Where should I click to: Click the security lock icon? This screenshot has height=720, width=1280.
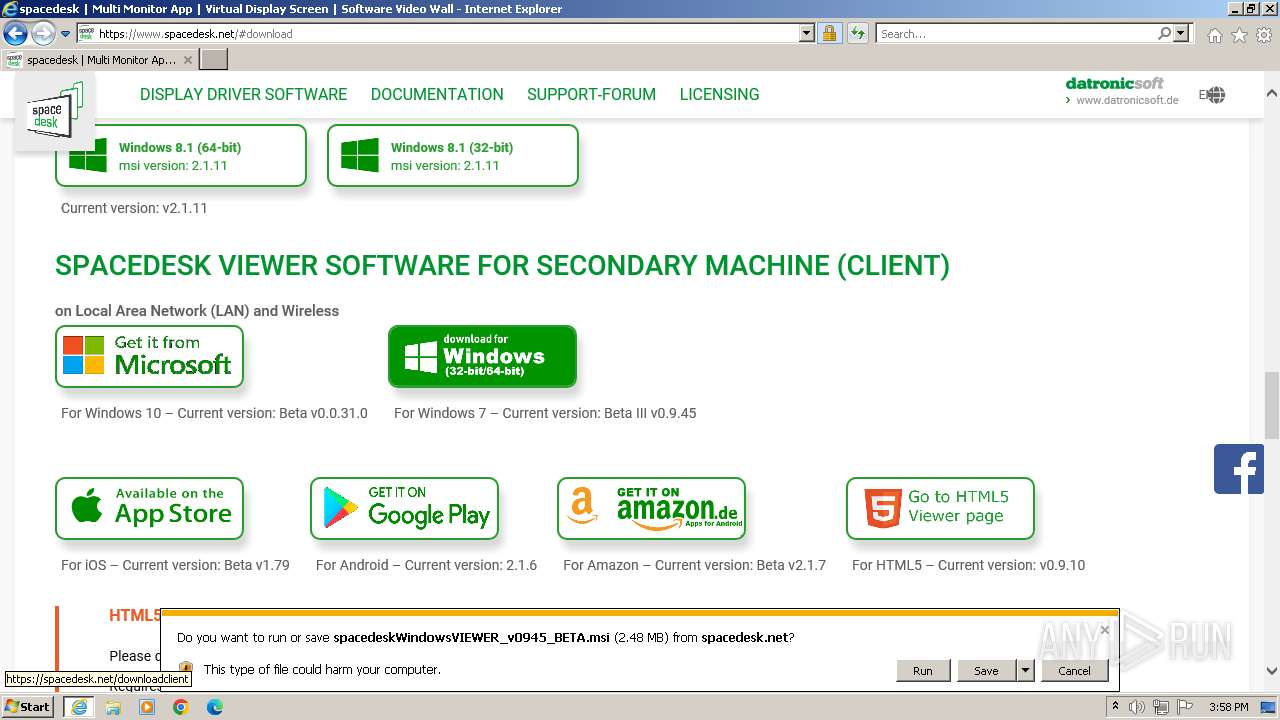click(829, 33)
